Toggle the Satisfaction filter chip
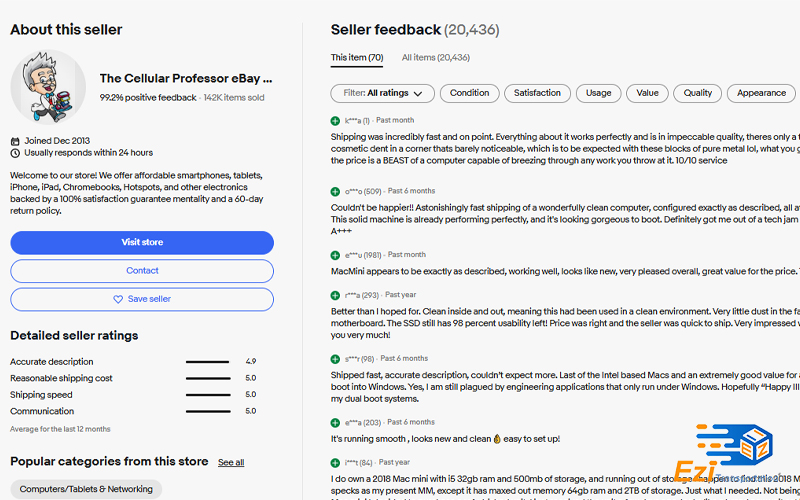 point(537,93)
